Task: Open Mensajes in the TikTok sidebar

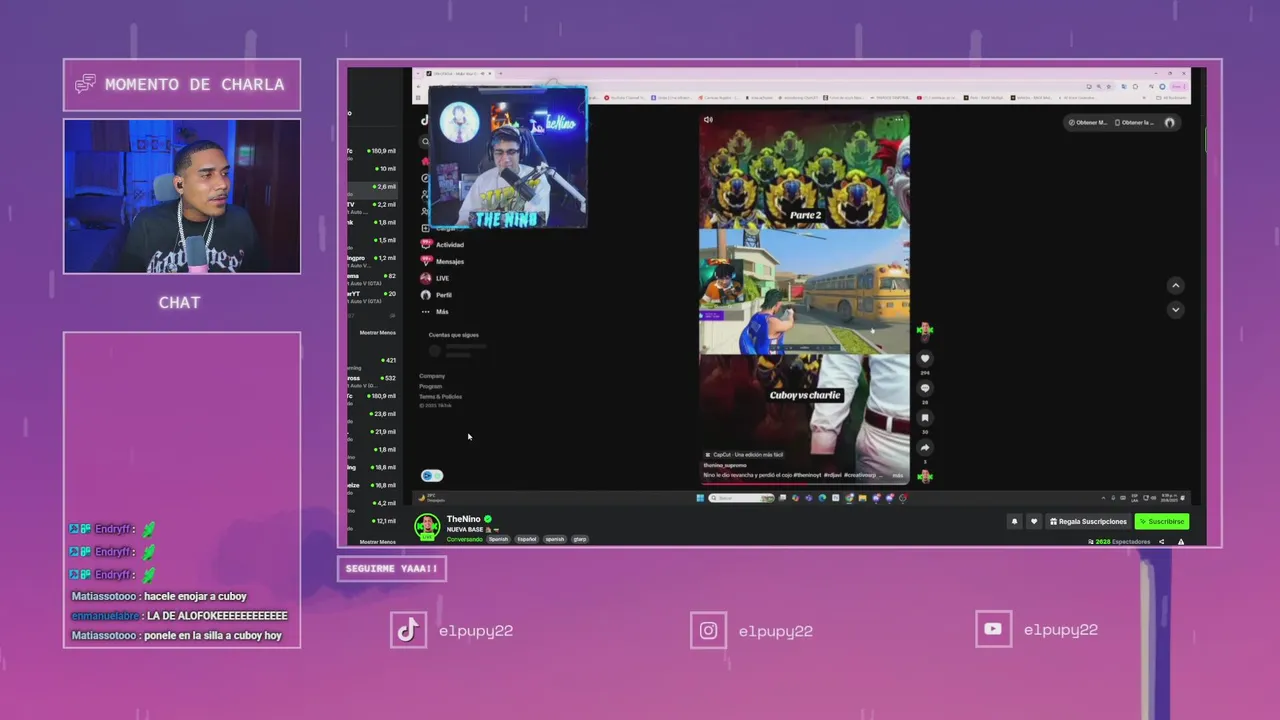Action: coord(443,262)
